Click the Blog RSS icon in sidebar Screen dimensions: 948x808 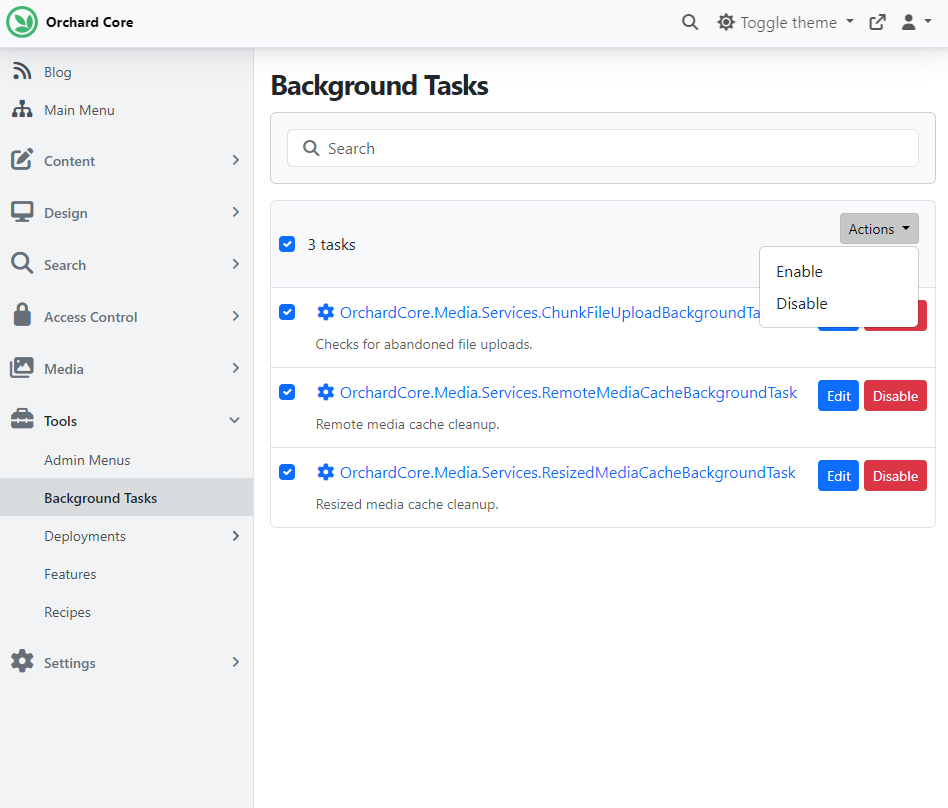22,71
